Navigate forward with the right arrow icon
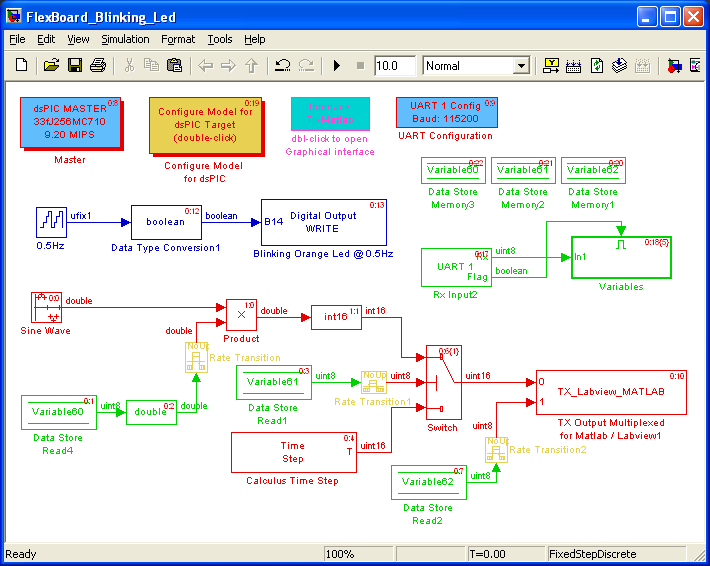The image size is (710, 566). 228,66
